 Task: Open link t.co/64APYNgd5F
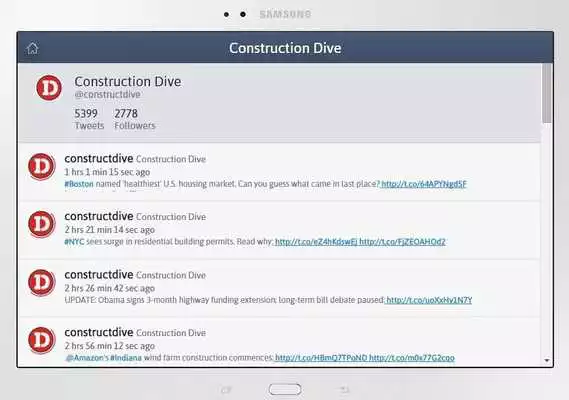coord(423,184)
